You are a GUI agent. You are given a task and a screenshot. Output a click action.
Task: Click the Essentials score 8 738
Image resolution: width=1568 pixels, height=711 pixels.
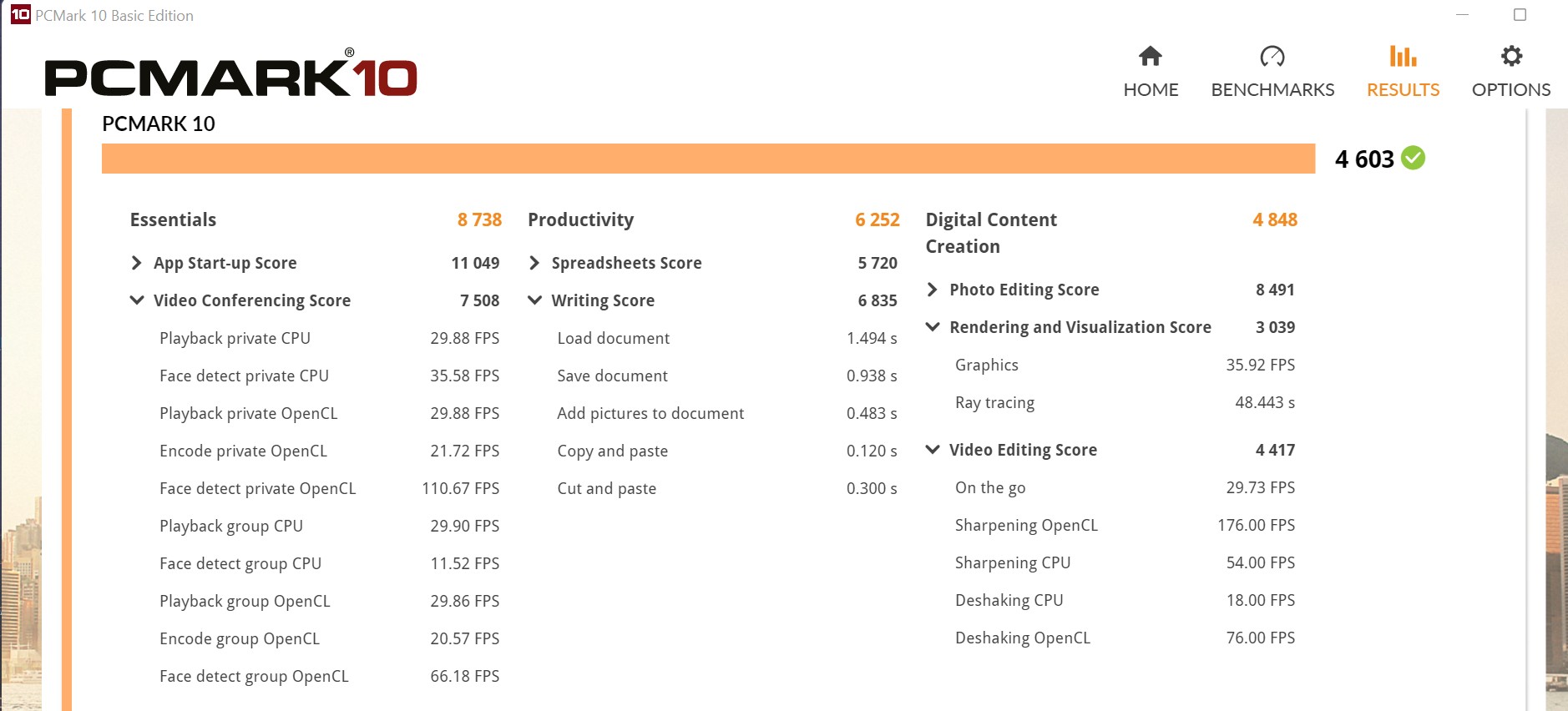coord(479,219)
